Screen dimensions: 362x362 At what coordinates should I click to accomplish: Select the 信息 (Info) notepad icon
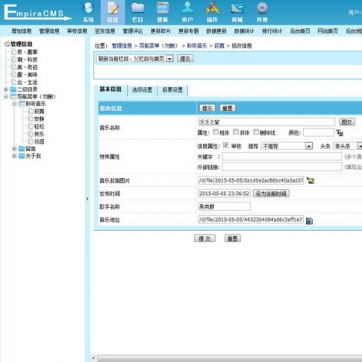[x=113, y=8]
